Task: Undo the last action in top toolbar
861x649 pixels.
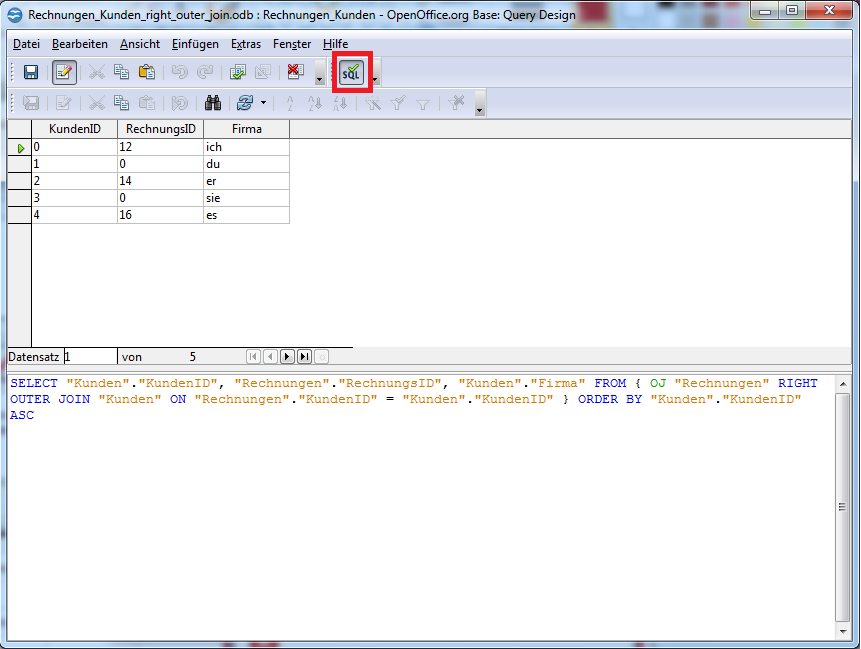Action: [180, 72]
